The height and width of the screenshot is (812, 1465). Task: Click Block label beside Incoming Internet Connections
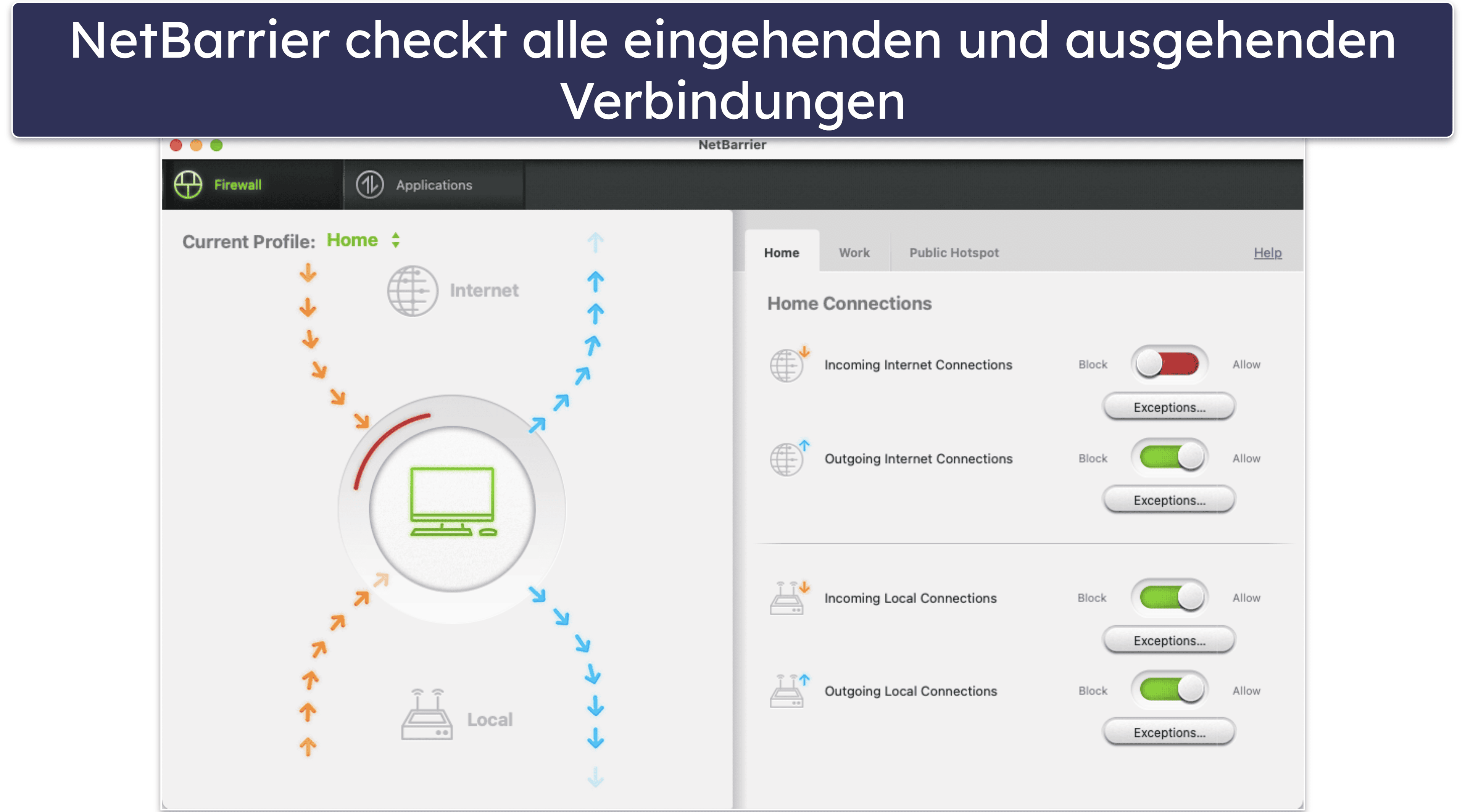(1093, 364)
